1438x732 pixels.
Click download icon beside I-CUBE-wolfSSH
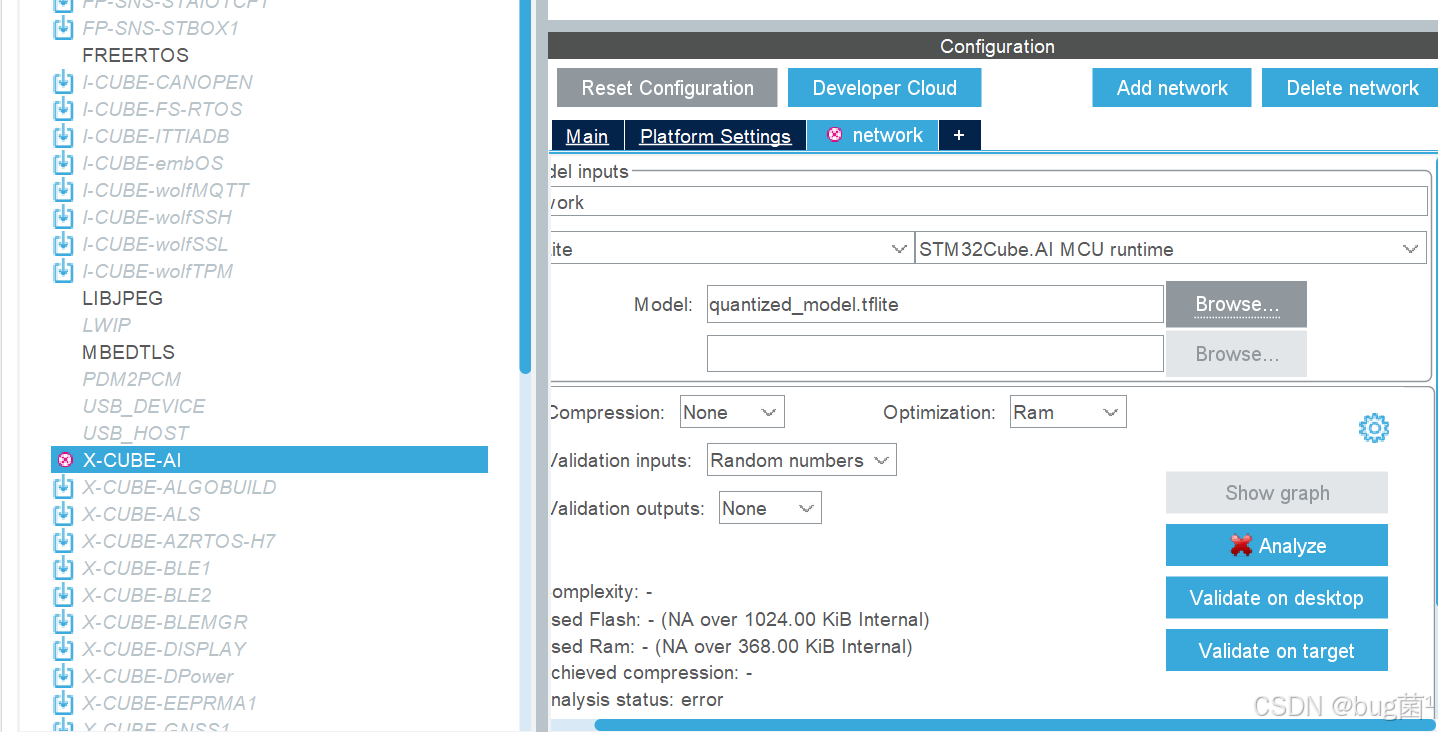(63, 217)
